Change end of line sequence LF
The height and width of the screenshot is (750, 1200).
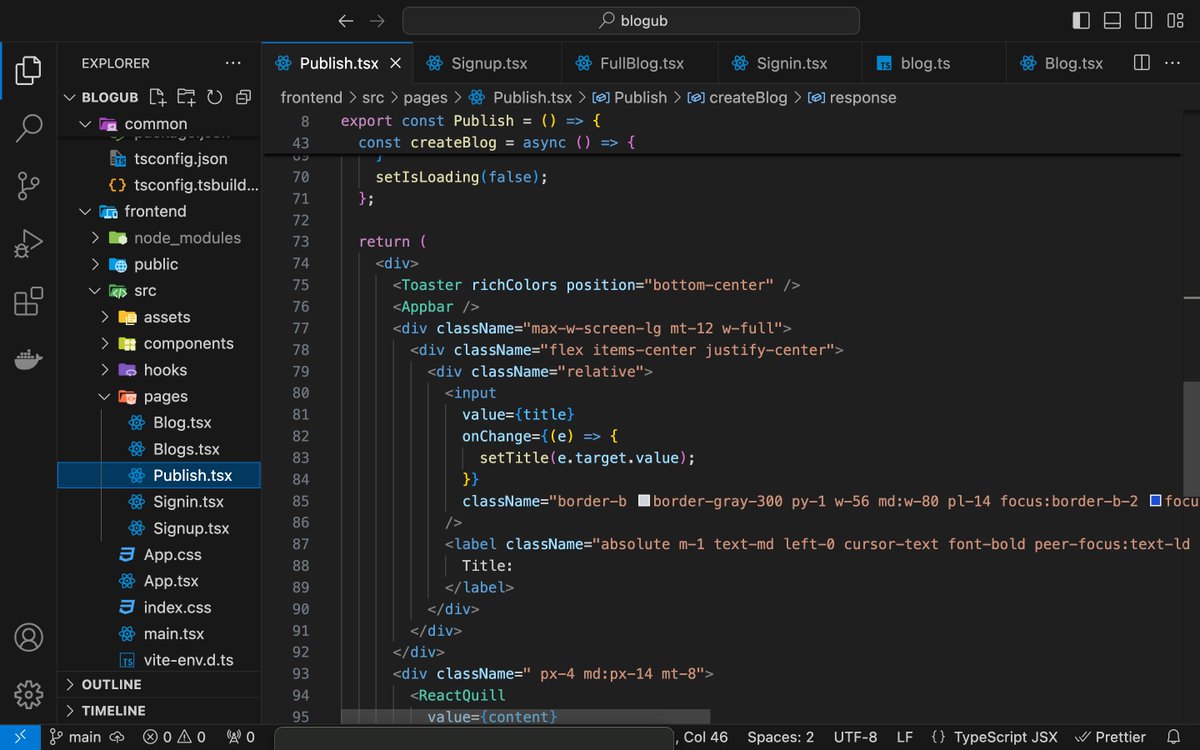pyautogui.click(x=905, y=737)
